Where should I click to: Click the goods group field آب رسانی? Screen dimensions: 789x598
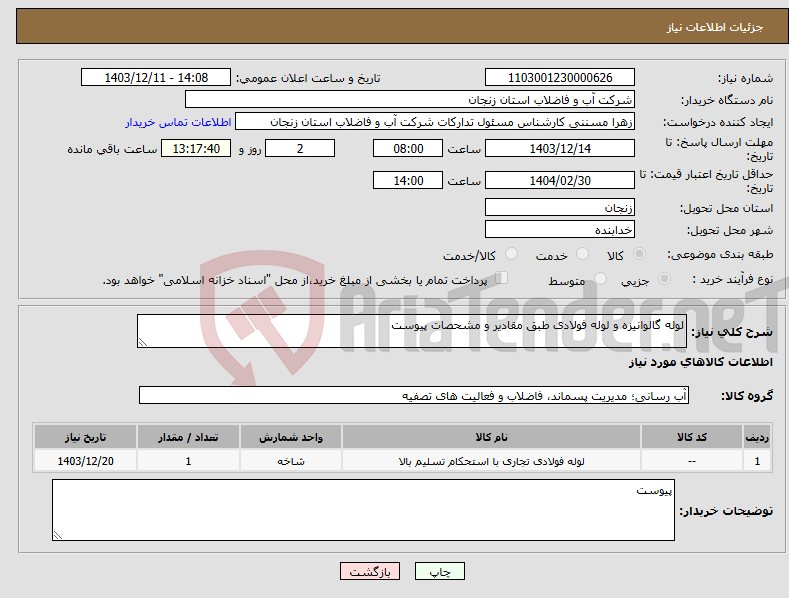click(414, 395)
